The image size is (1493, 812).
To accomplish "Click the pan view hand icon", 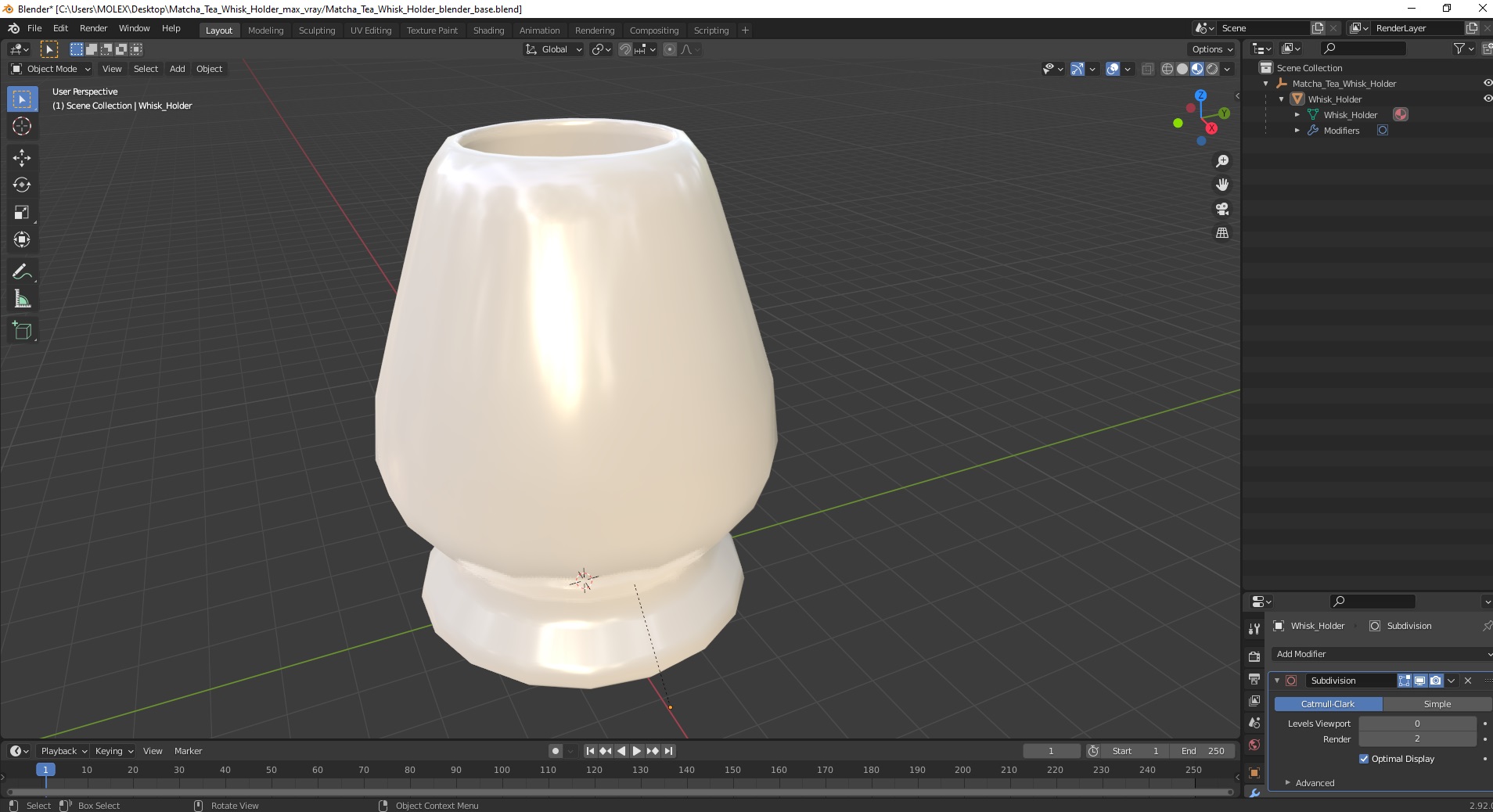I will [x=1221, y=185].
